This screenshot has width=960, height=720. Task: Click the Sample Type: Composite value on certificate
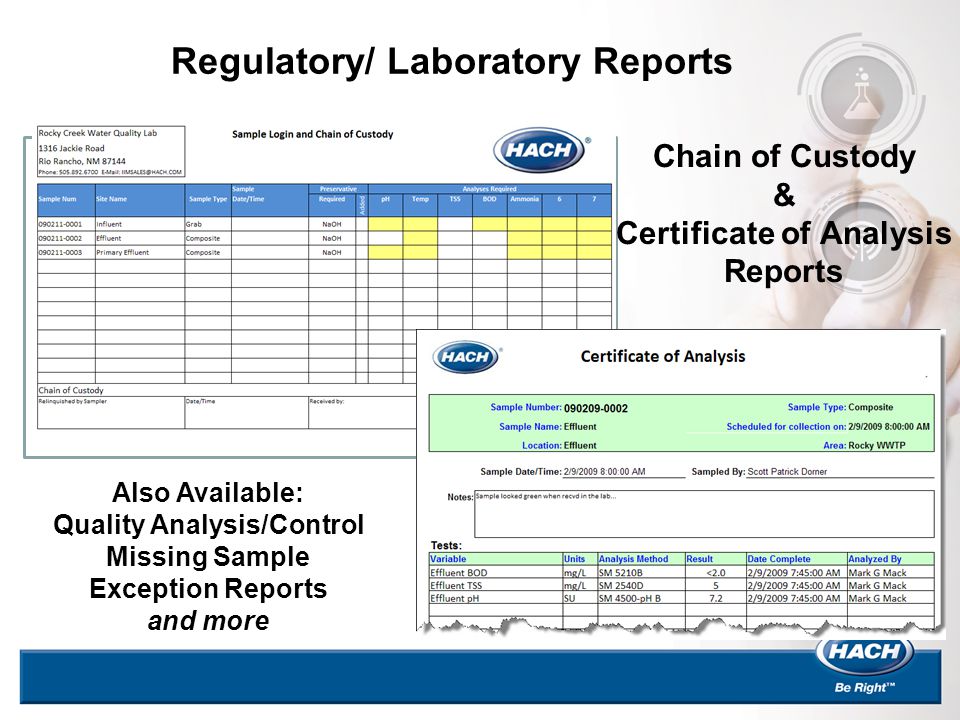871,407
